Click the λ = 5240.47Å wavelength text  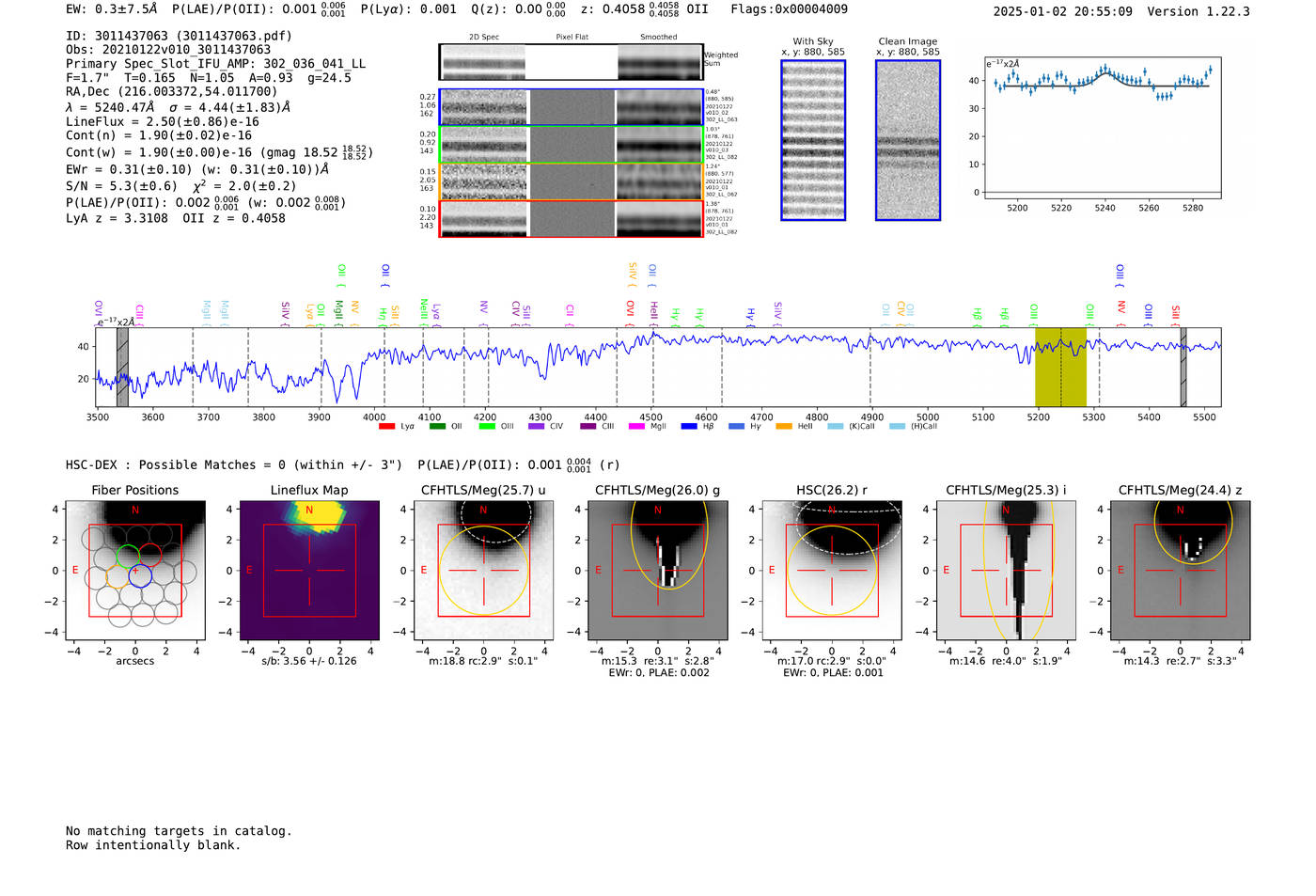(178, 107)
